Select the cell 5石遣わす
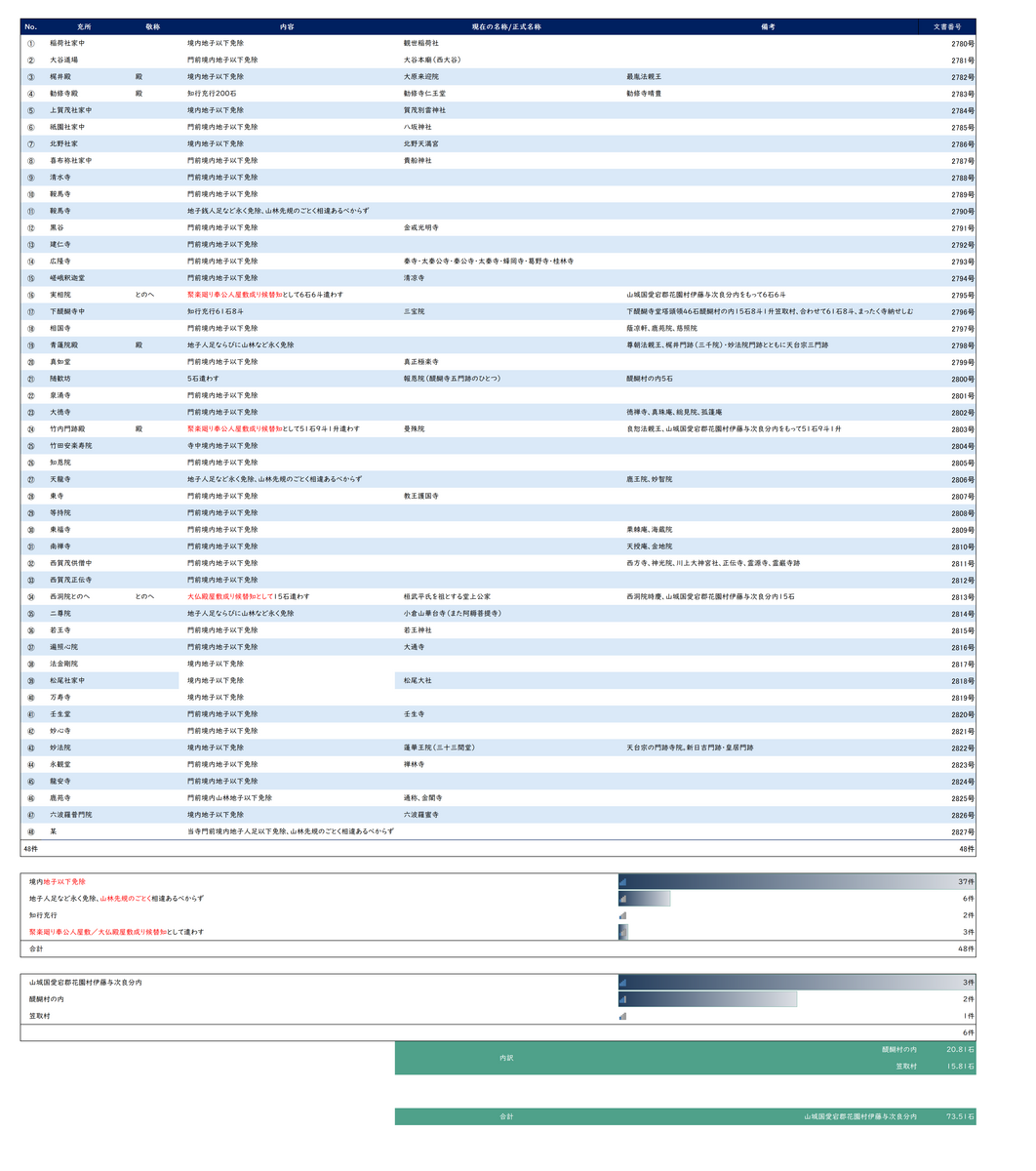The height and width of the screenshot is (1171, 1036). tap(203, 379)
